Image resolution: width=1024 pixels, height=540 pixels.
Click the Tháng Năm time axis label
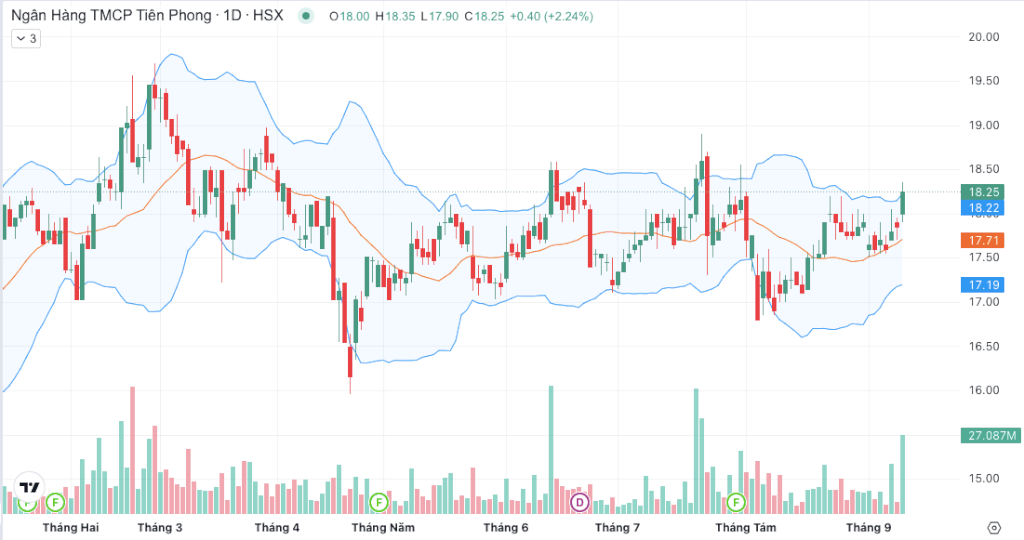click(x=383, y=528)
